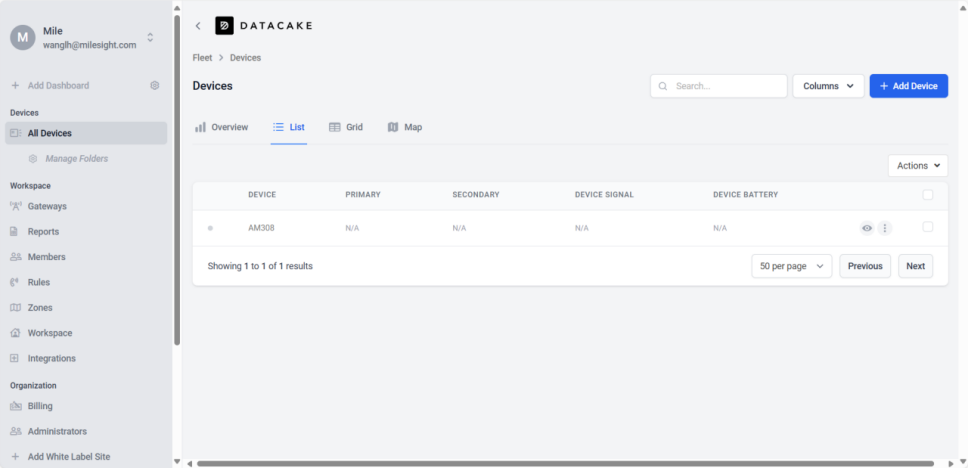The width and height of the screenshot is (968, 468).
Task: Open the Actions dropdown
Action: [917, 165]
